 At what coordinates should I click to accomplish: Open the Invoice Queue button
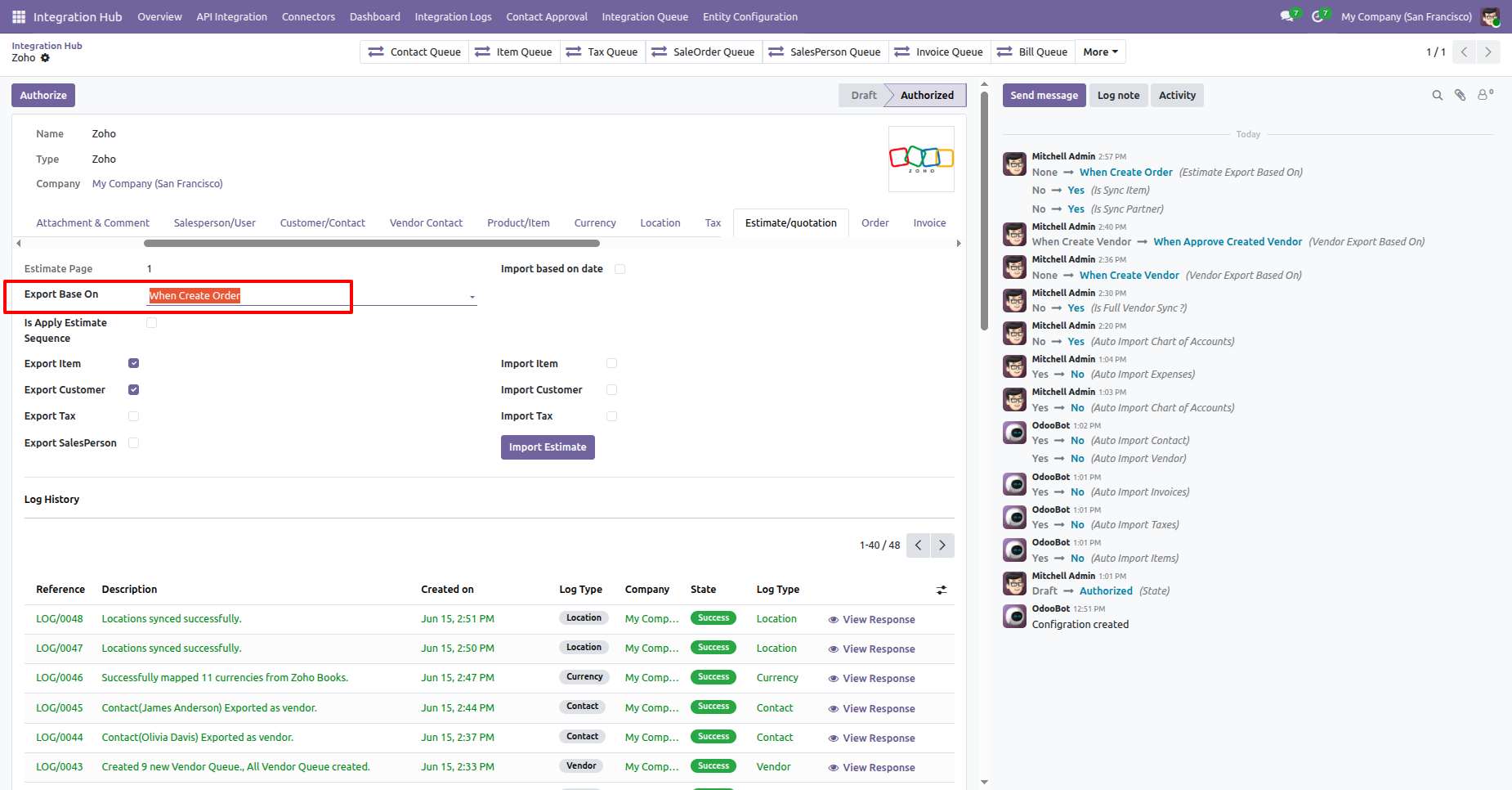tap(939, 52)
